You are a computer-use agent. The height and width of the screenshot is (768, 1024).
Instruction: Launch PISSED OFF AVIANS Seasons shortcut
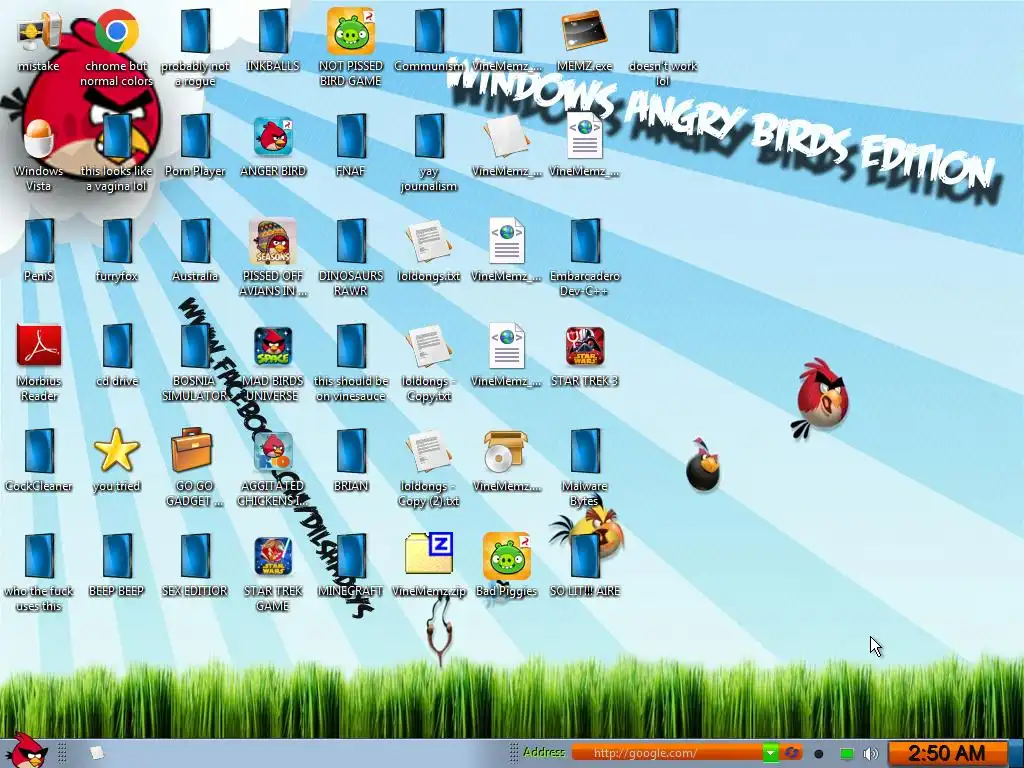pyautogui.click(x=273, y=242)
